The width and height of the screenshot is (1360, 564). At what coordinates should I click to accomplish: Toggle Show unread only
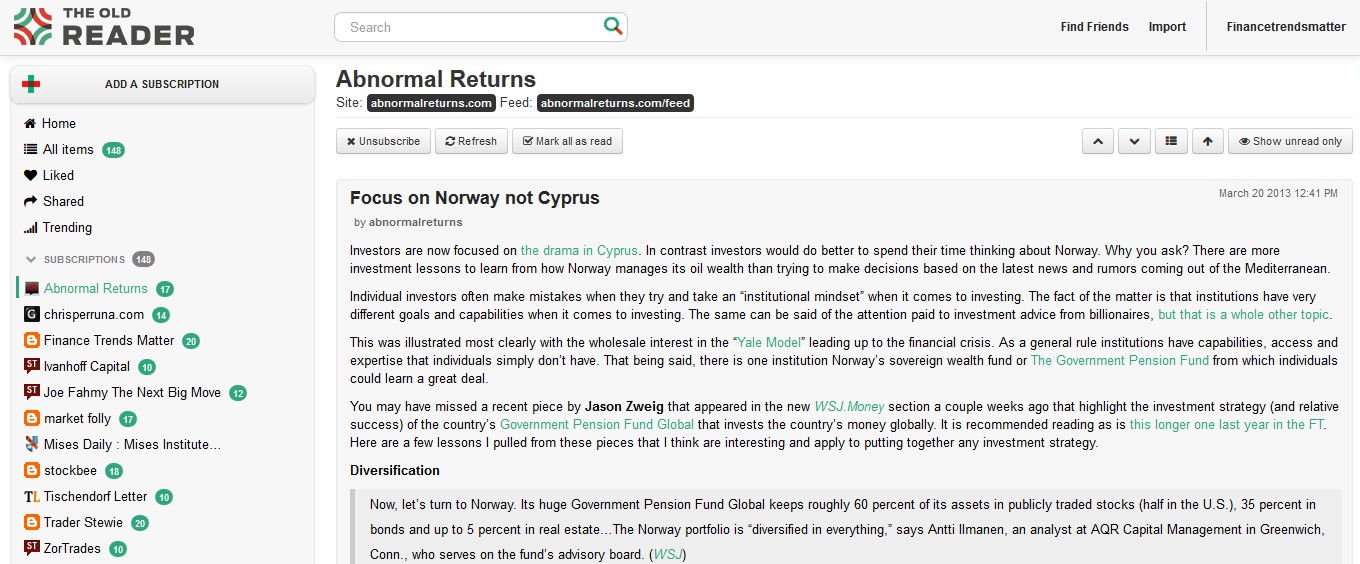tap(1290, 141)
